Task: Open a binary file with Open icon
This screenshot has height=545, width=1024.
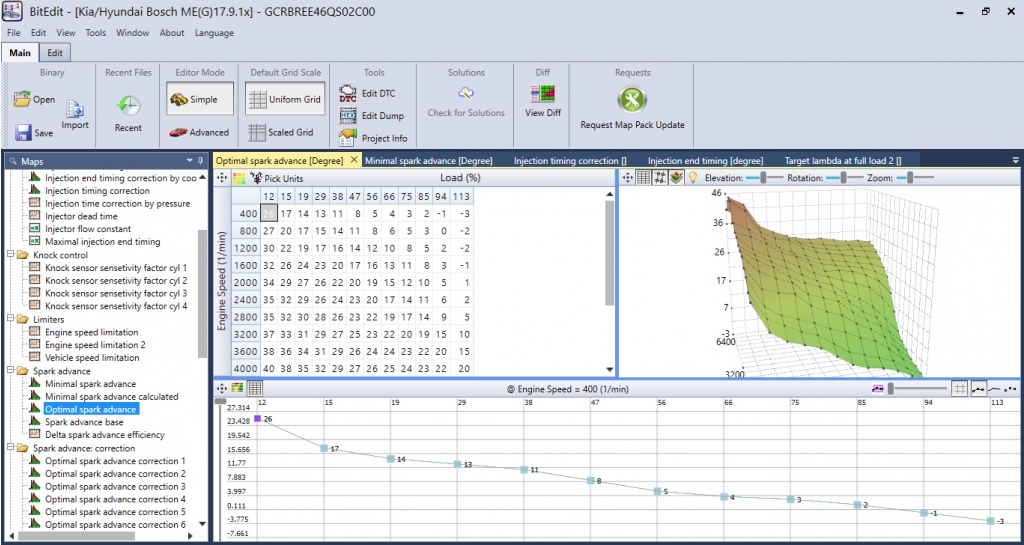Action: (x=22, y=100)
